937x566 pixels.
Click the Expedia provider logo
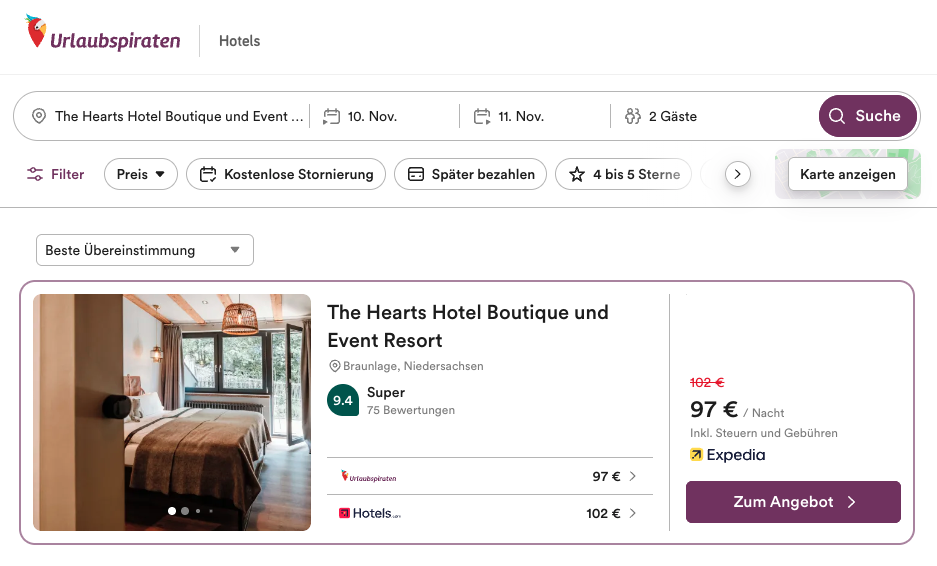(x=727, y=455)
